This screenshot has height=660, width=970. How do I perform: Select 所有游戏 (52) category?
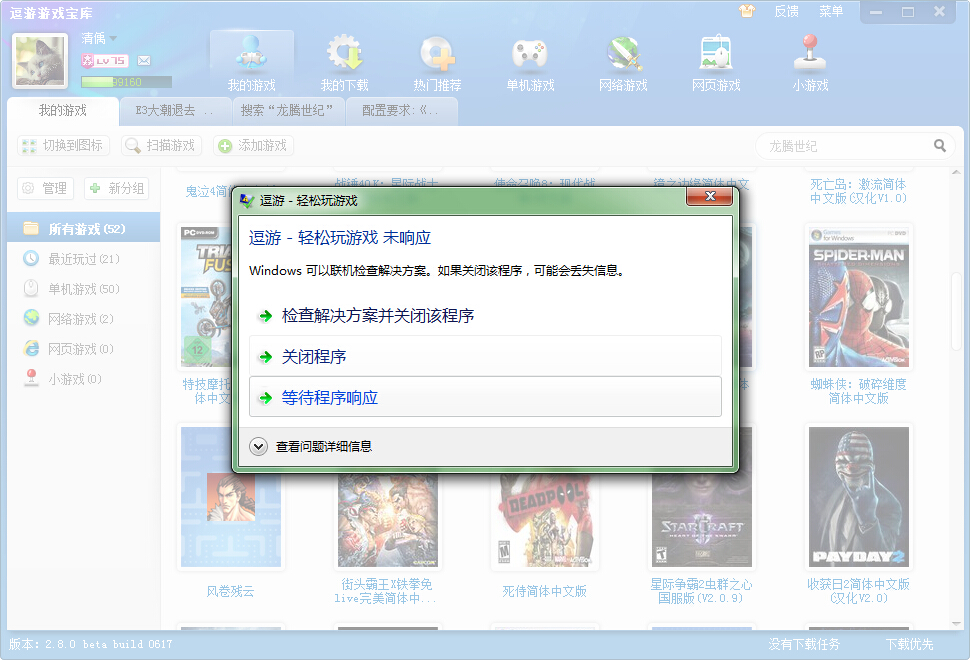[x=84, y=228]
